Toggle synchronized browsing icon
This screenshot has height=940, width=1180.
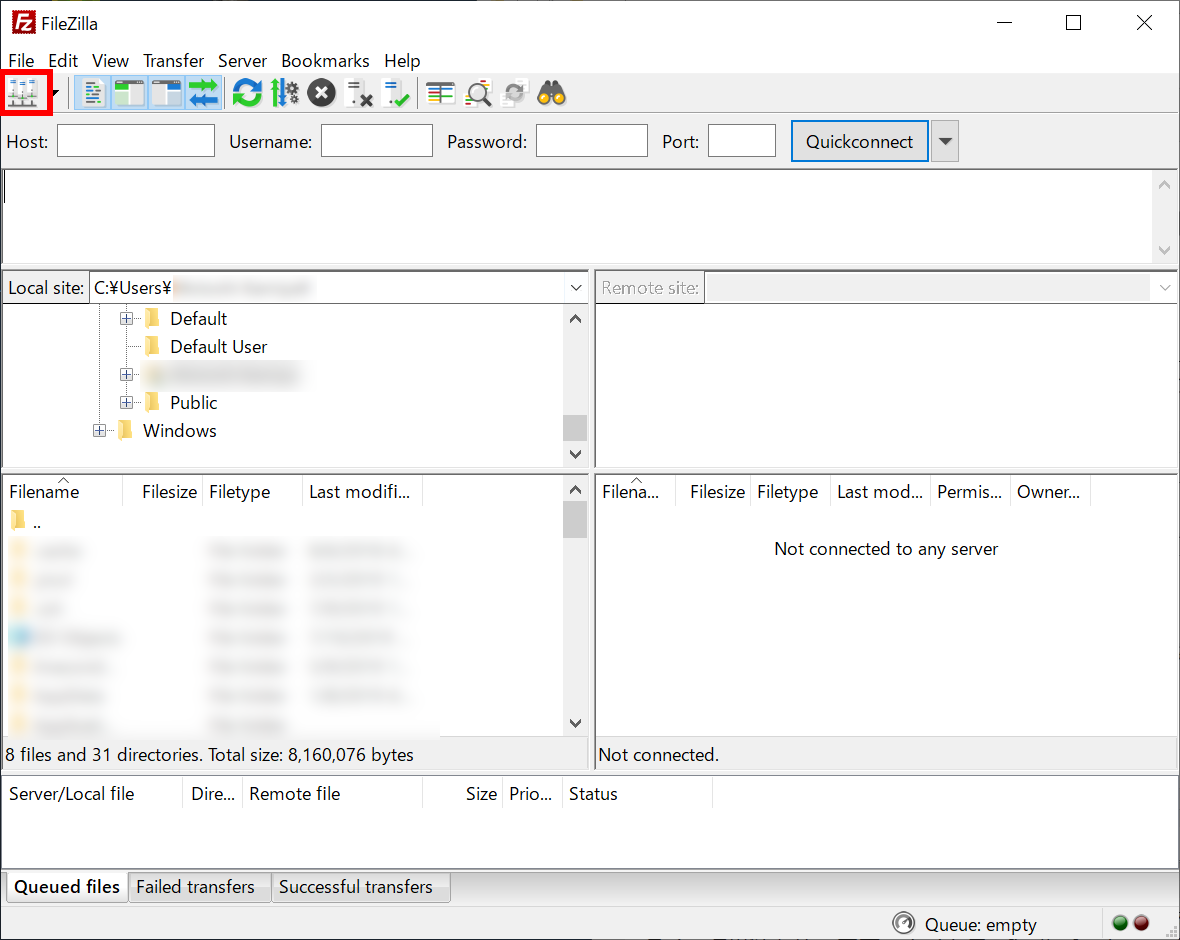click(x=515, y=93)
